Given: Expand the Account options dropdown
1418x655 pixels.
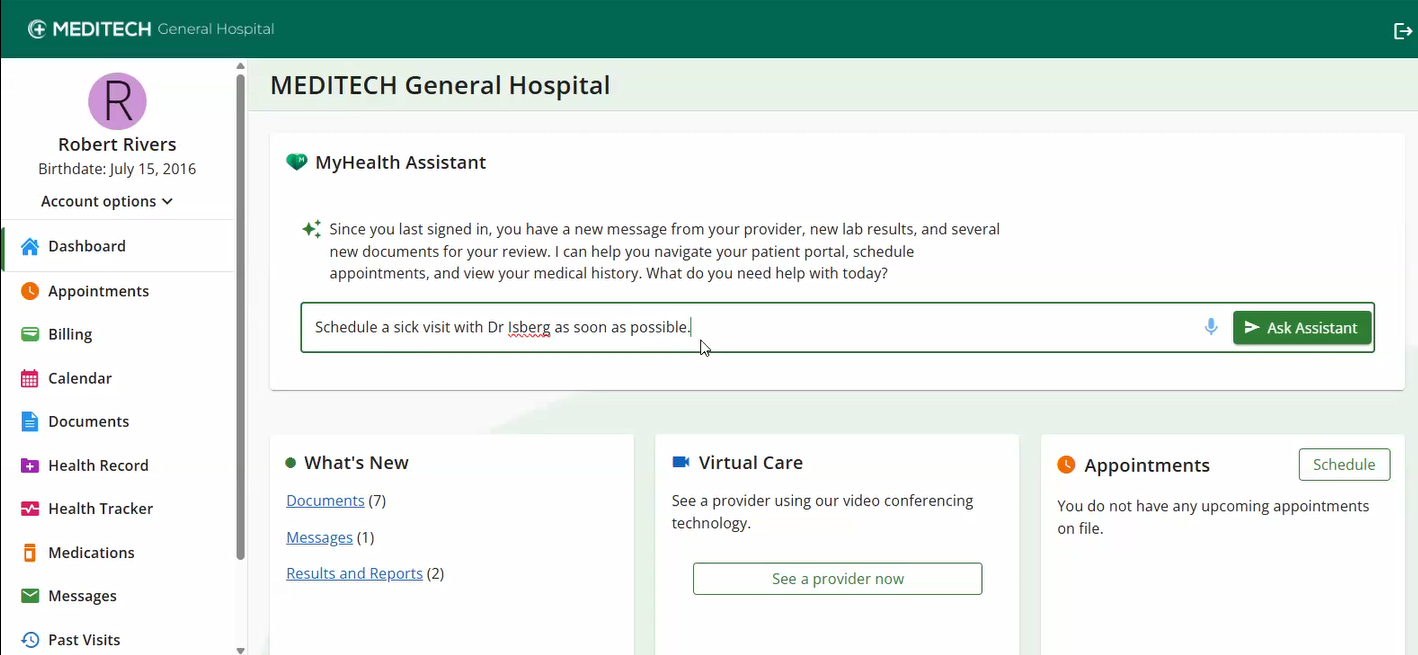Looking at the screenshot, I should pyautogui.click(x=107, y=201).
